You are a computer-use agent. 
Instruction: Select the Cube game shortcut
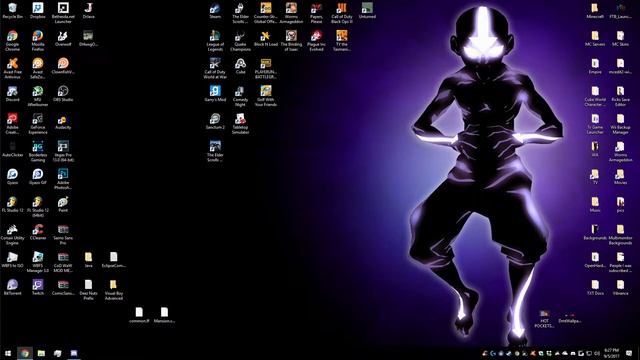[240, 66]
